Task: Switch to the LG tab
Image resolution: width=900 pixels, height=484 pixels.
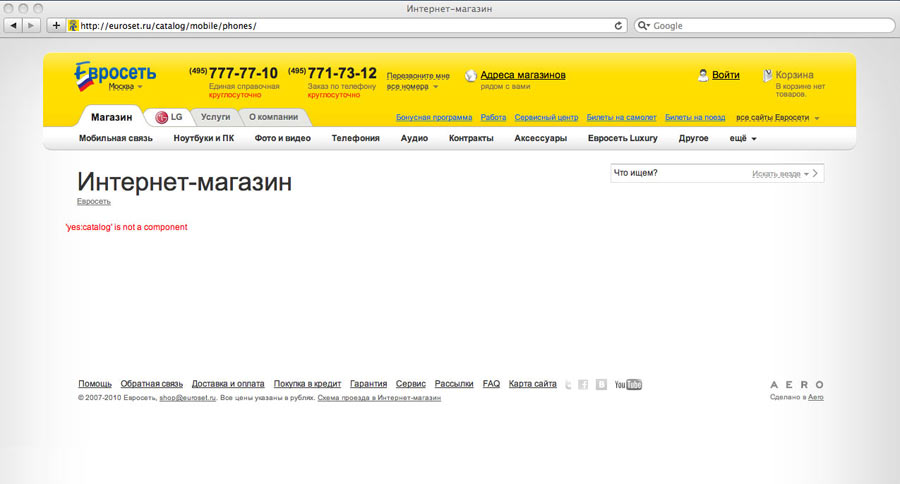Action: pyautogui.click(x=169, y=117)
